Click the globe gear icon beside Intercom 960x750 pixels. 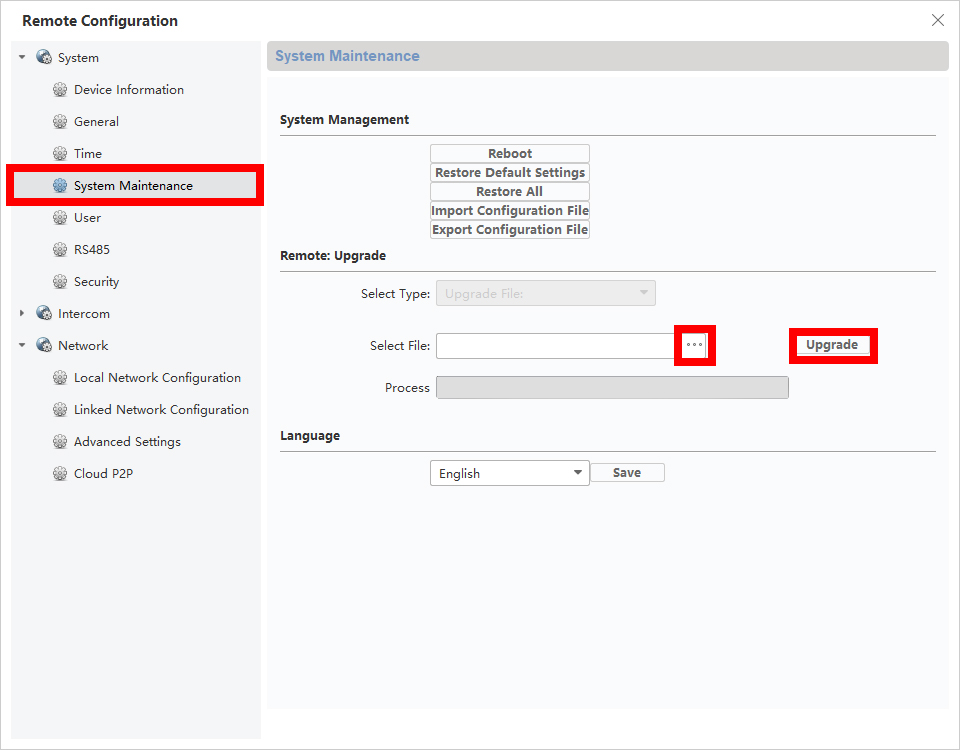[44, 314]
